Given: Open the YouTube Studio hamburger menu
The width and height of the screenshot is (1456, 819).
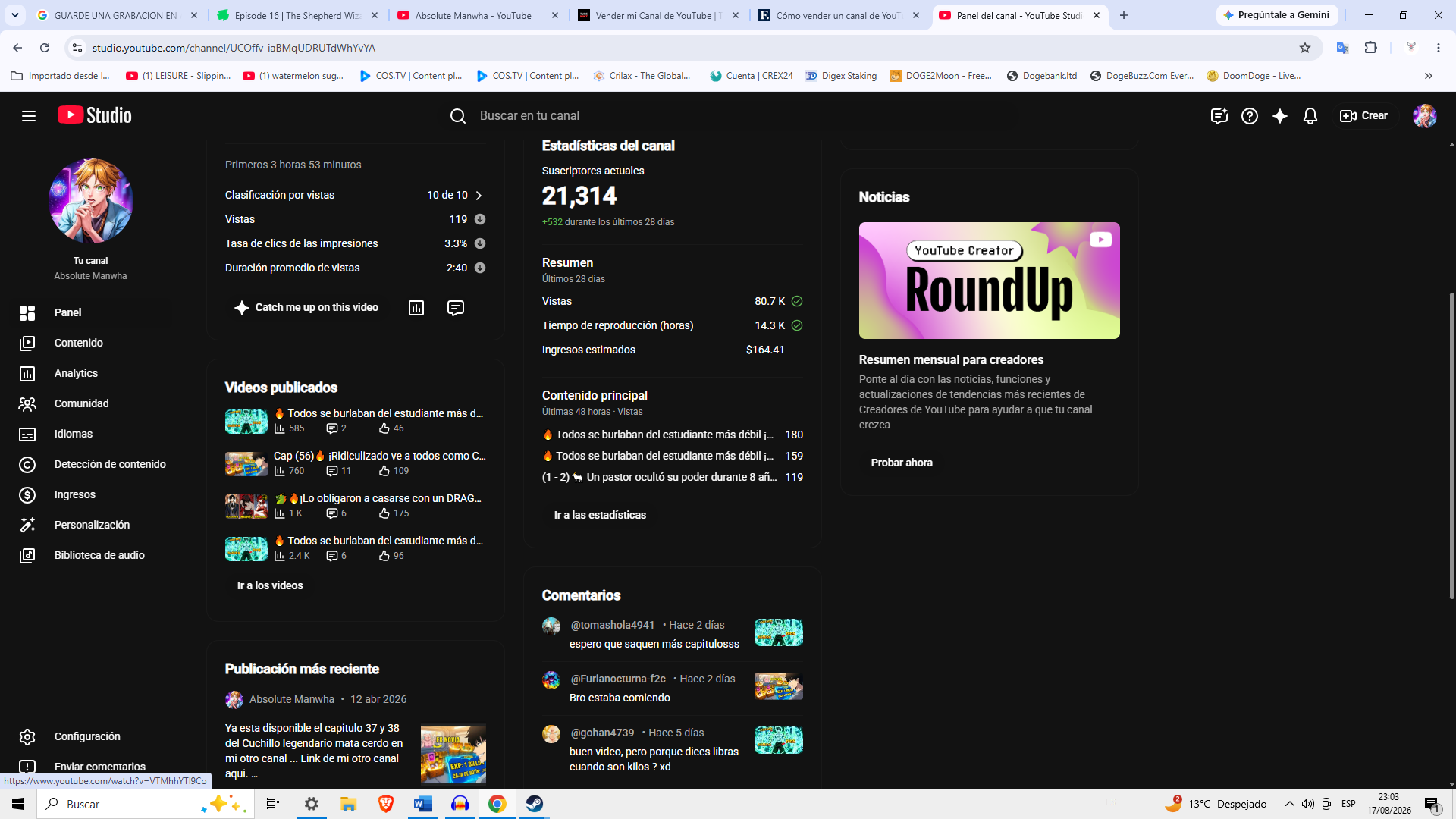Looking at the screenshot, I should (29, 116).
